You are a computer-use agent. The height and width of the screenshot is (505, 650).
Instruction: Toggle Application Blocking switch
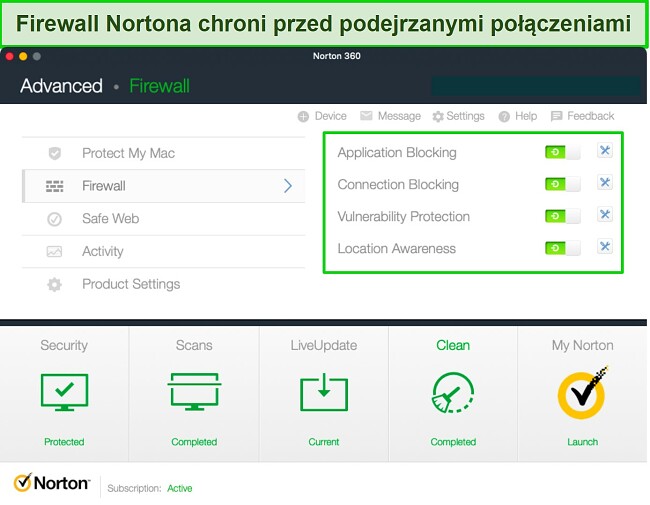tap(563, 152)
